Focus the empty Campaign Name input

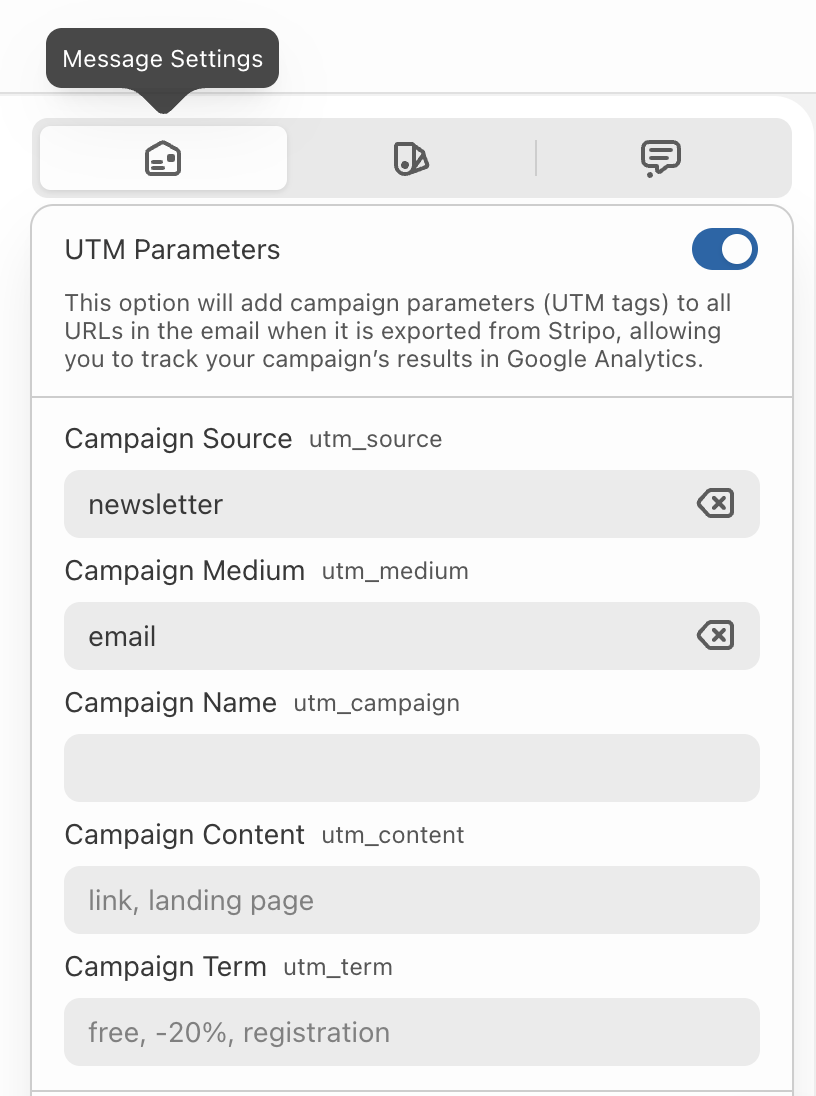tap(411, 768)
